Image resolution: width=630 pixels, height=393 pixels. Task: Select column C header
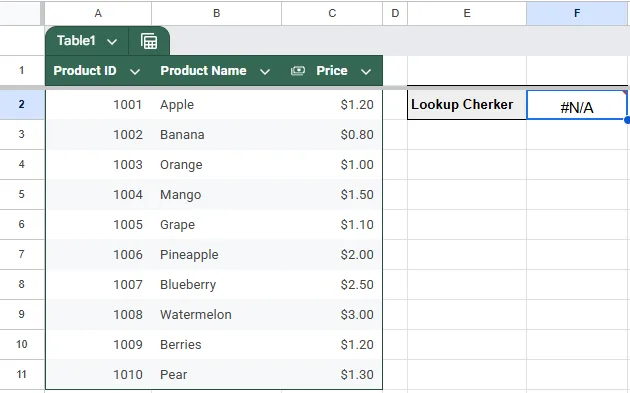(332, 13)
